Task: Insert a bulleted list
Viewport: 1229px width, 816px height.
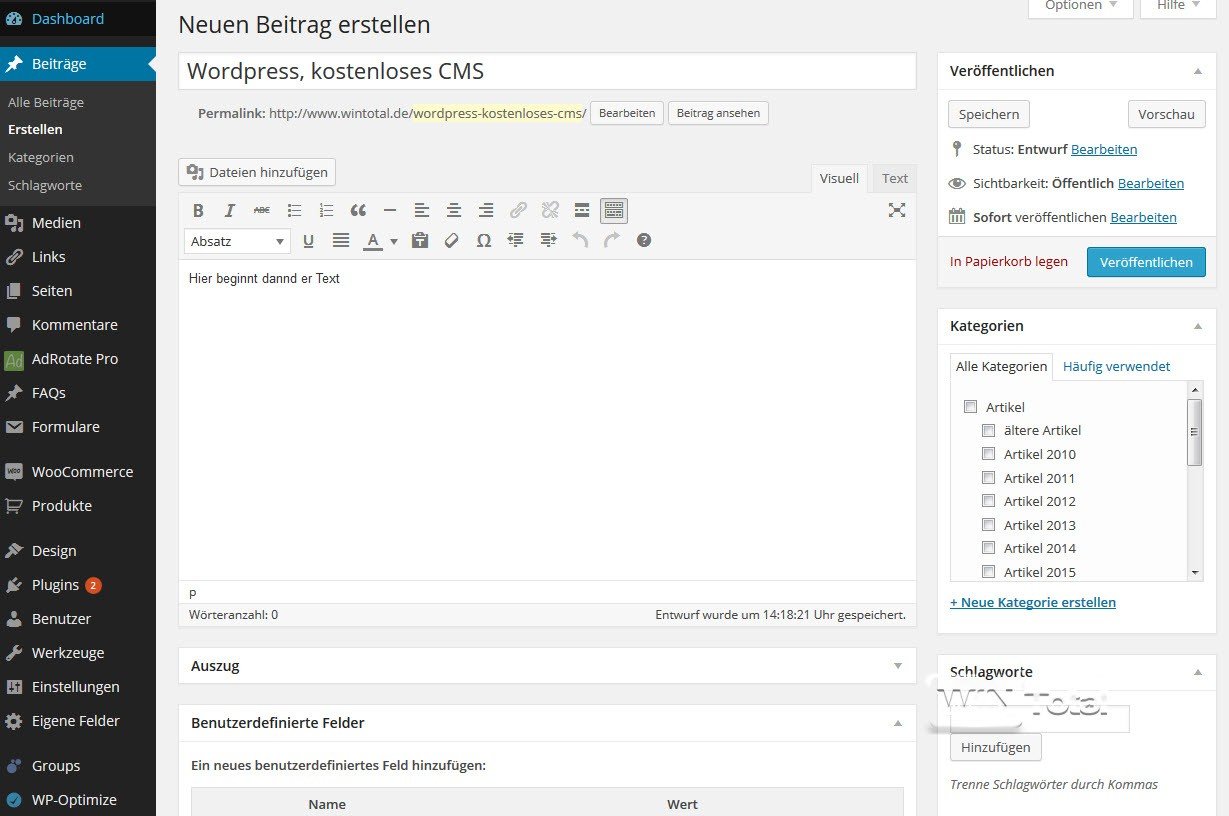Action: (294, 210)
